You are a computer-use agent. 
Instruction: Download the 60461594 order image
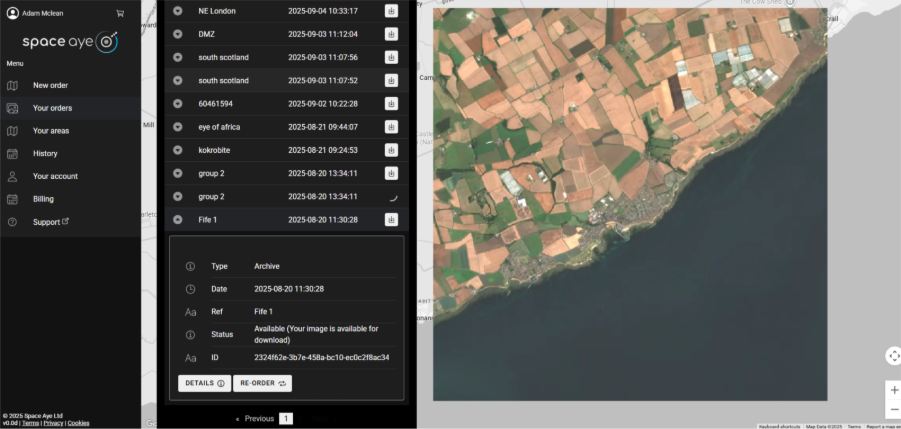pyautogui.click(x=391, y=103)
